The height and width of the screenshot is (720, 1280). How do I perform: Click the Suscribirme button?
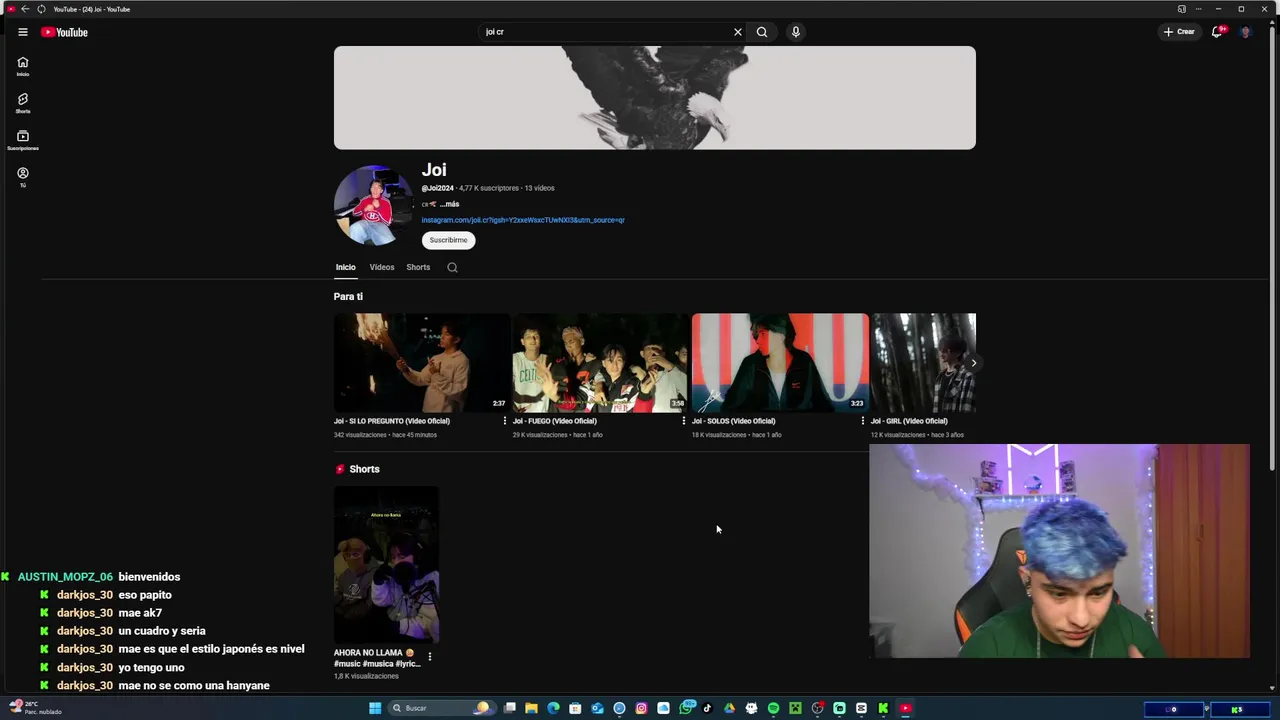click(x=448, y=240)
